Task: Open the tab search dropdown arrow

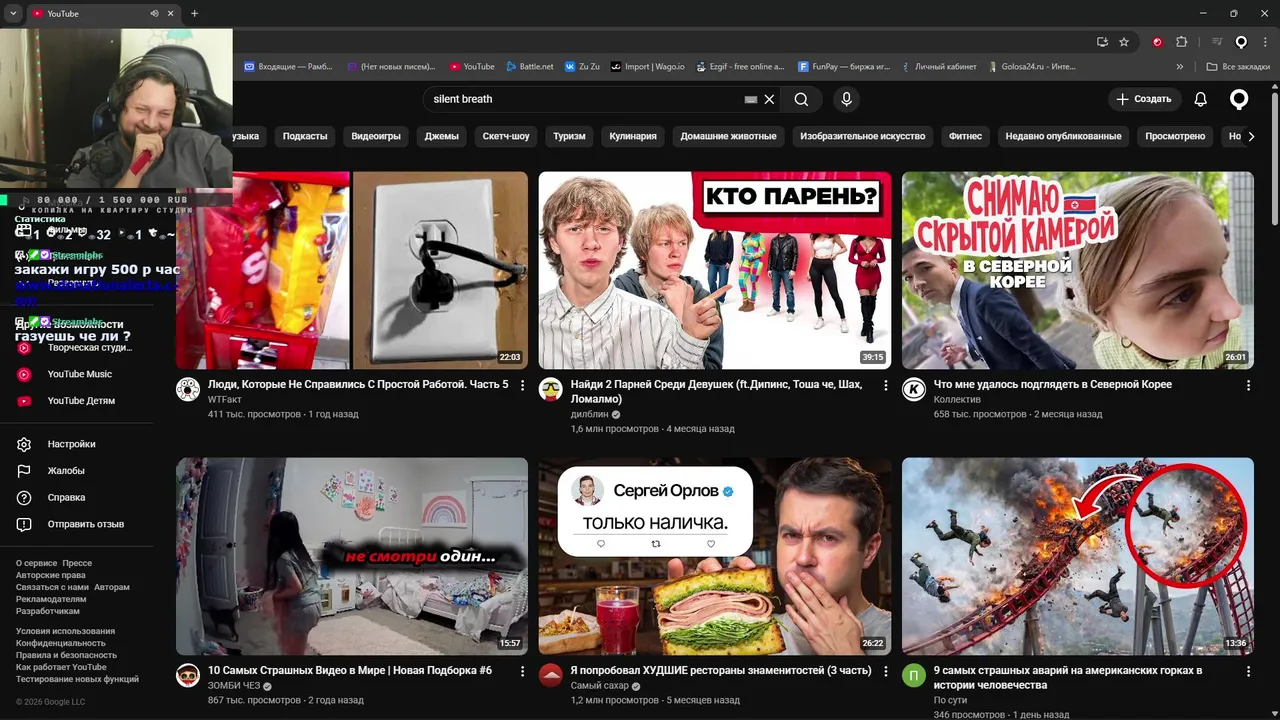Action: 13,13
